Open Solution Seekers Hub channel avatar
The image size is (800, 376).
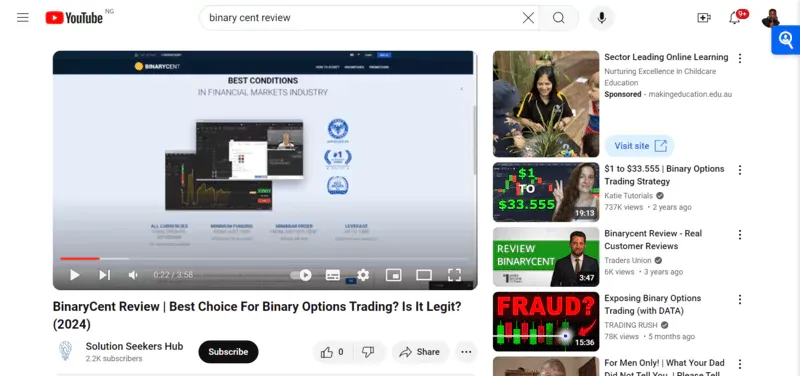point(65,351)
